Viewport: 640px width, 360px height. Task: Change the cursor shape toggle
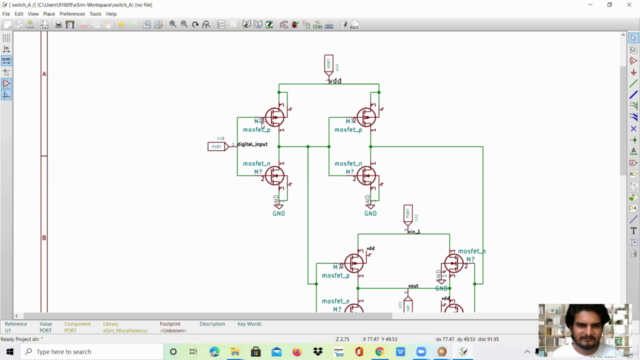(x=6, y=72)
